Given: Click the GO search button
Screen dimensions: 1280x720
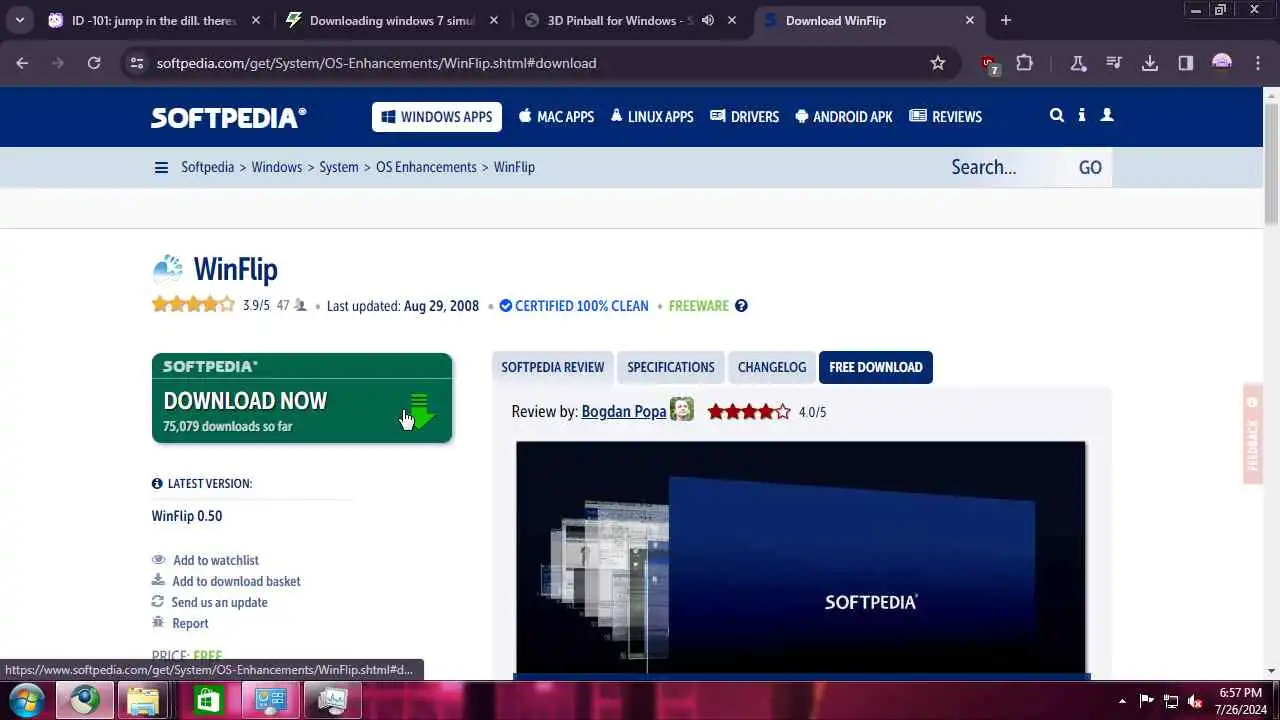Looking at the screenshot, I should pos(1090,167).
